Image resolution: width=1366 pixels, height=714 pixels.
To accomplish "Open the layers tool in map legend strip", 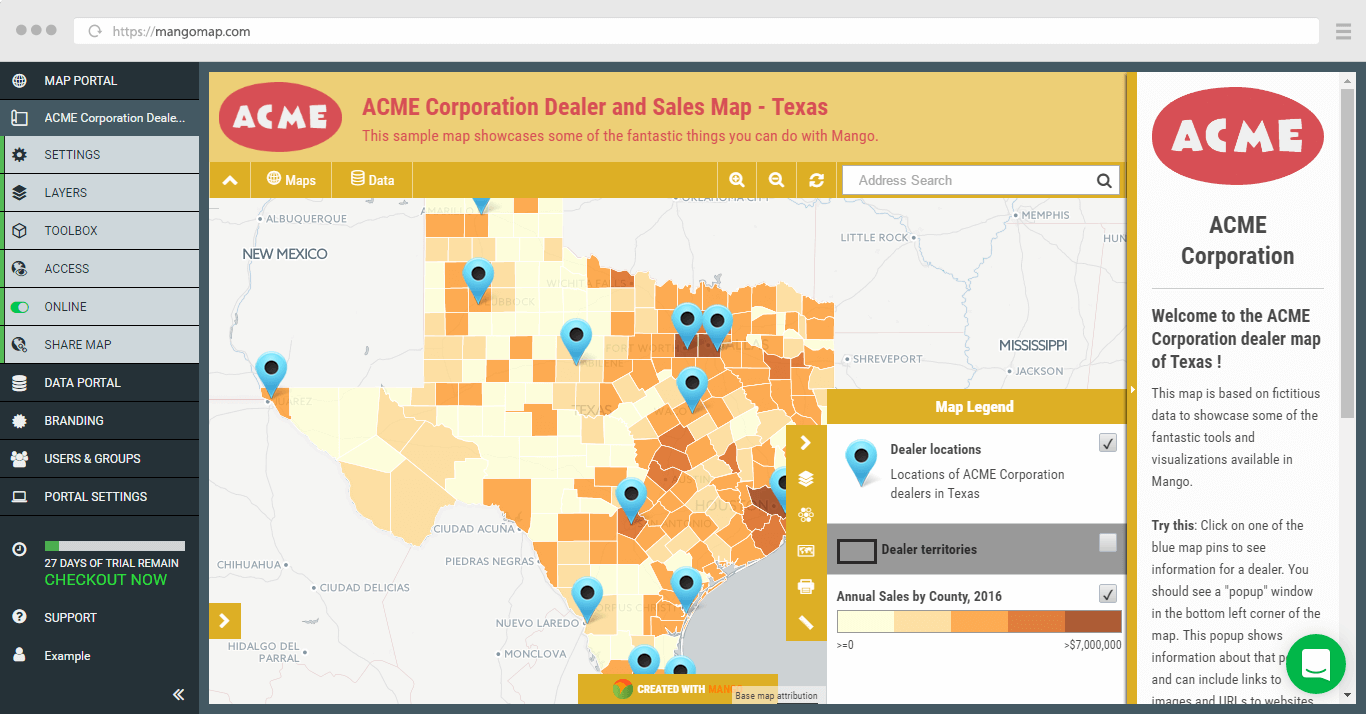I will point(806,479).
